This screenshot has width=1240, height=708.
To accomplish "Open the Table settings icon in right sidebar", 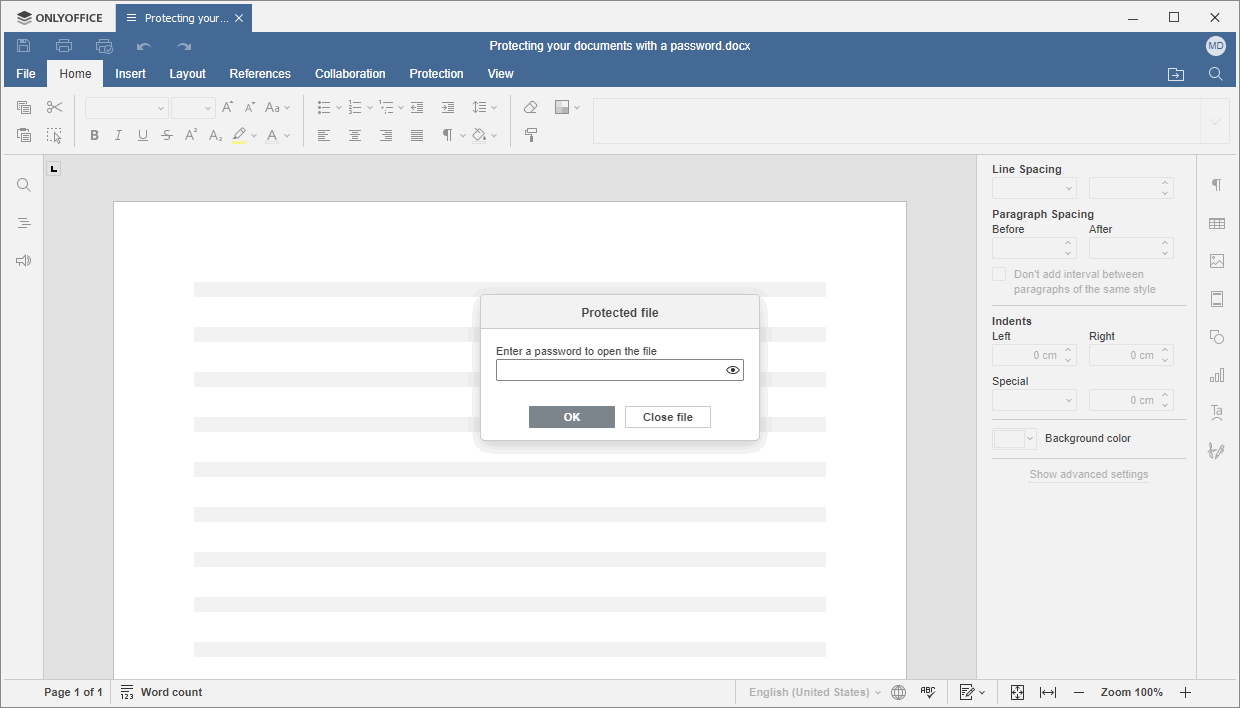I will coord(1217,223).
